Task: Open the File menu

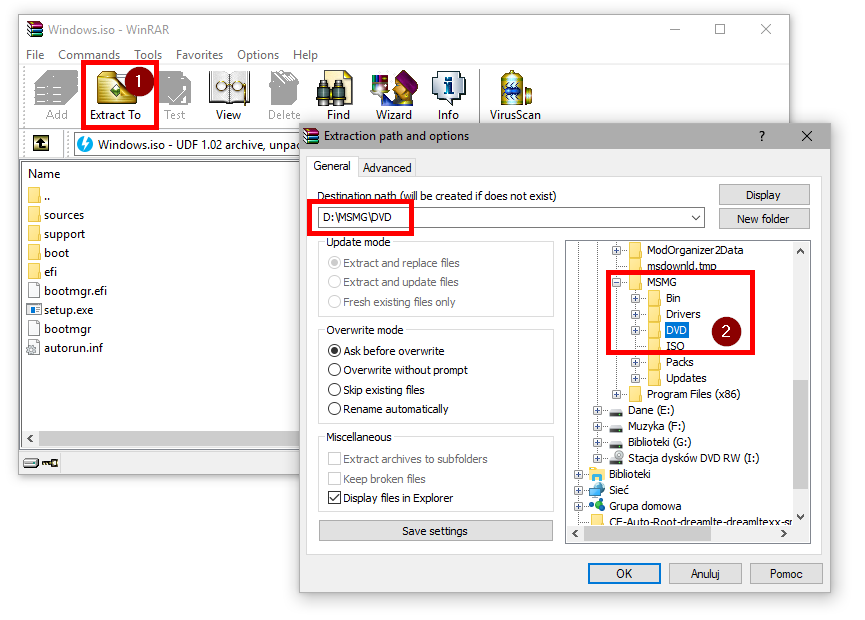Action: [x=35, y=55]
